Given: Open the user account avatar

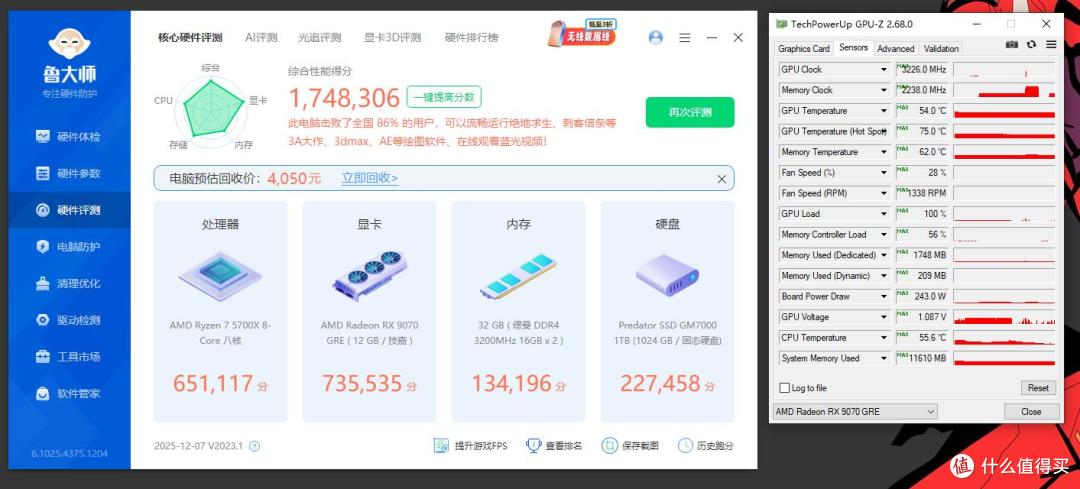Looking at the screenshot, I should 656,38.
